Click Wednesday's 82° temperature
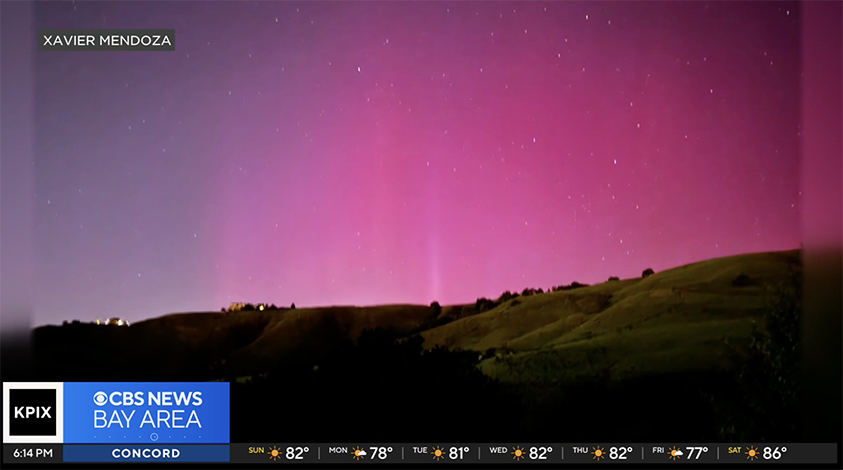Viewport: 843px width, 470px height. tap(541, 453)
